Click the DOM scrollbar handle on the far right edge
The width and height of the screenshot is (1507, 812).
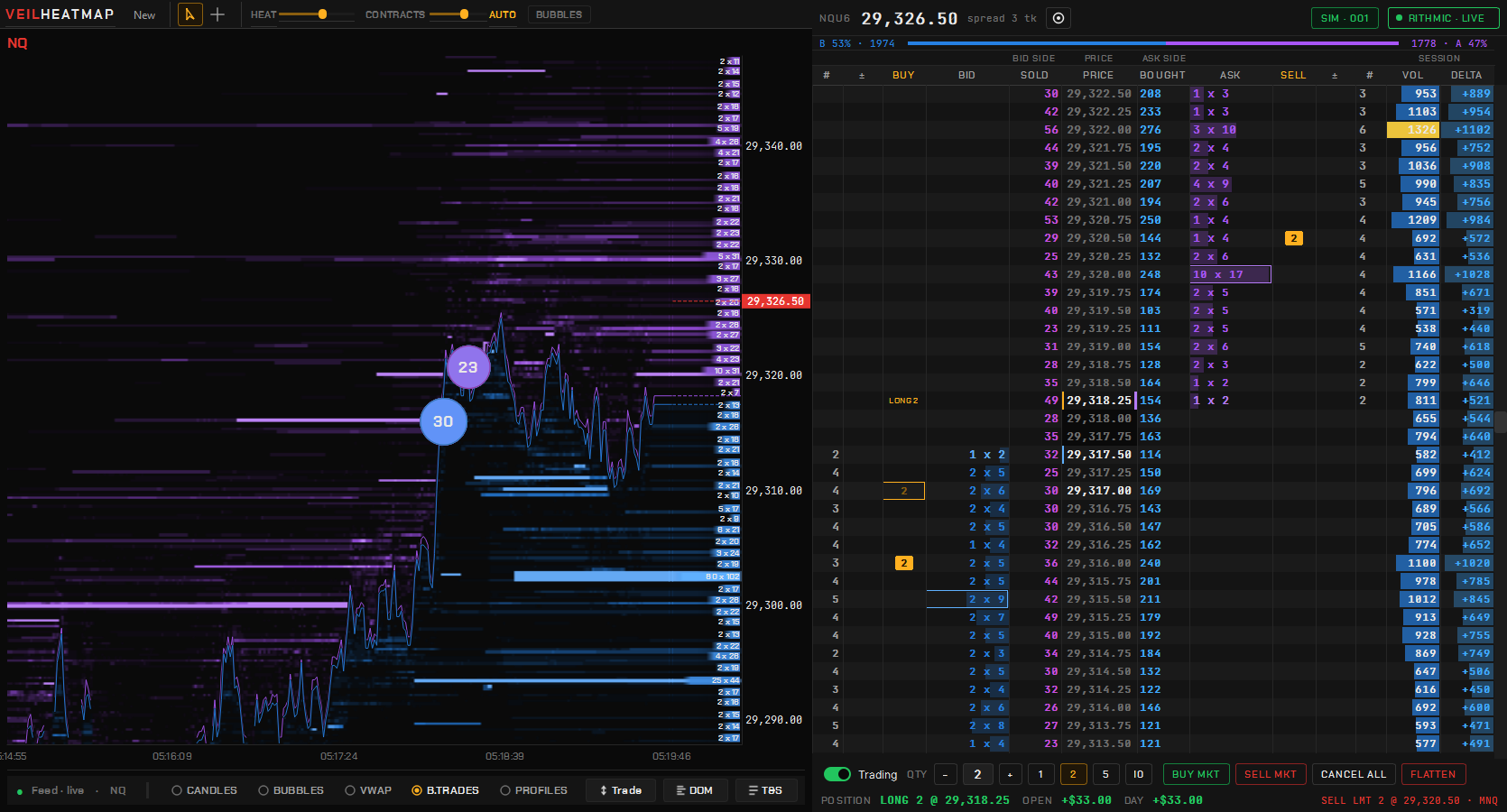point(1502,422)
